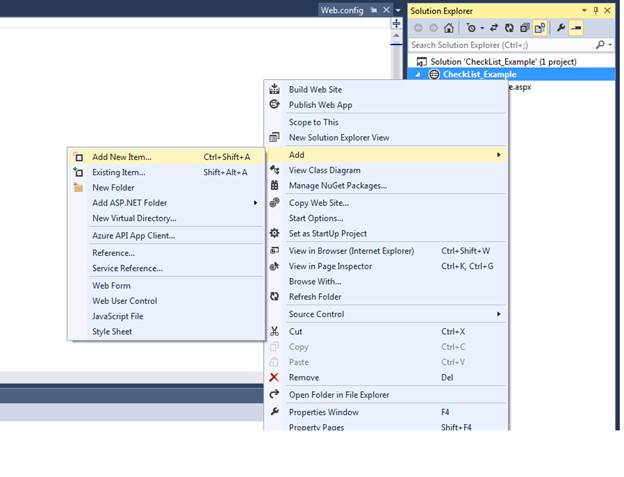Click the Back arrow in Solution Explorer toolbar
624x477 pixels.
[x=418, y=28]
